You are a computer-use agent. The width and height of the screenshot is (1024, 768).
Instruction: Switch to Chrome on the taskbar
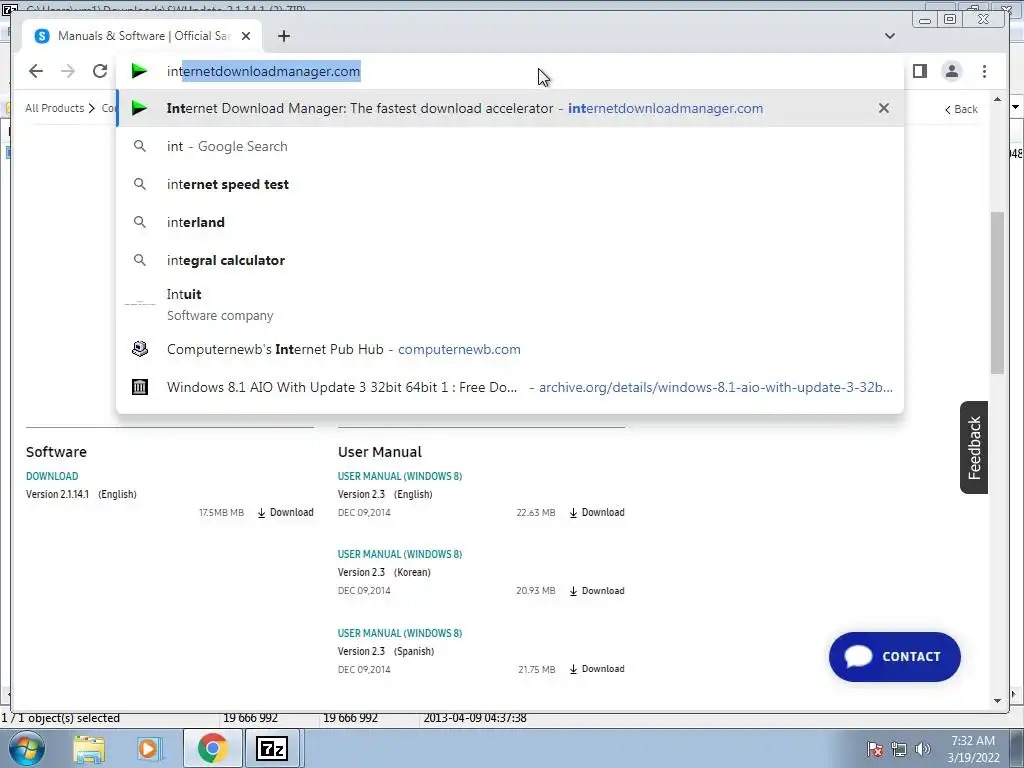212,748
